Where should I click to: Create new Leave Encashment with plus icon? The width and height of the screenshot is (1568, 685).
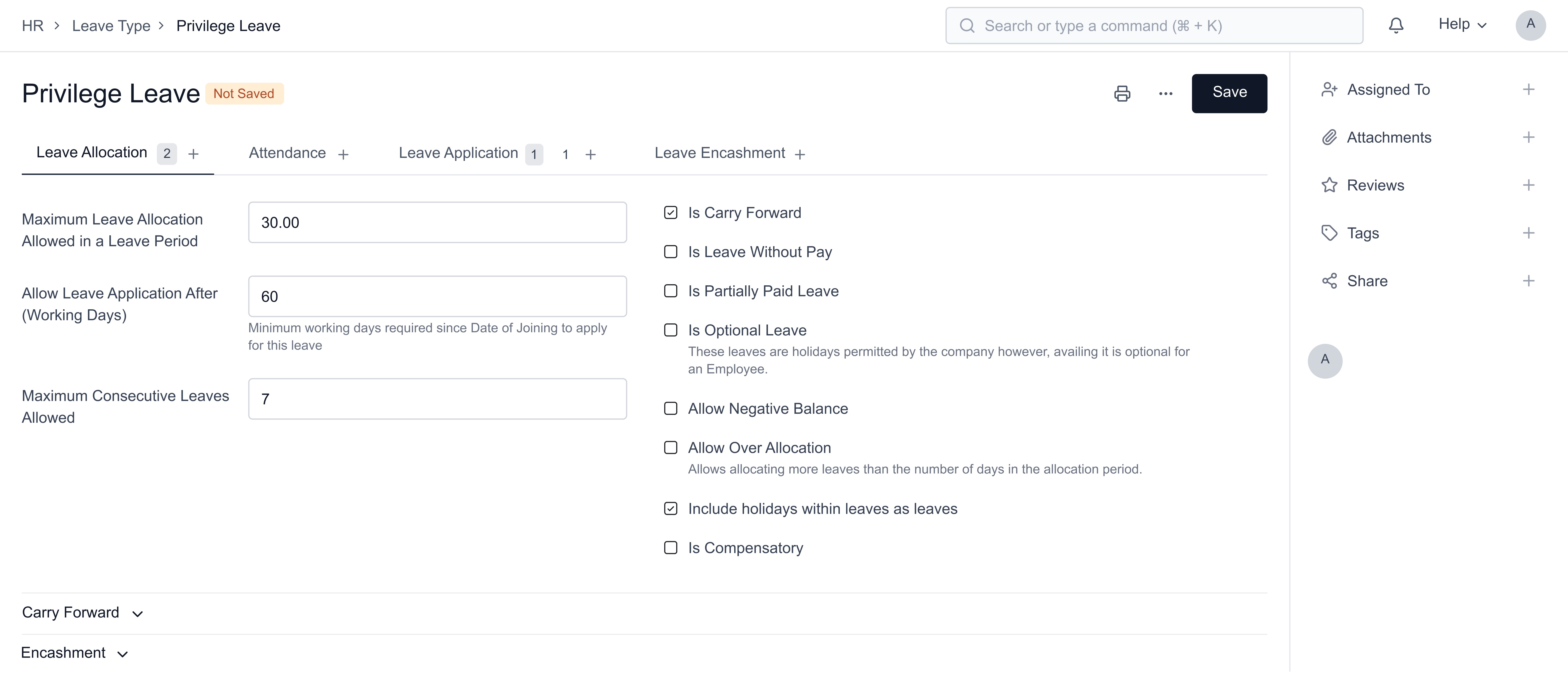tap(800, 155)
